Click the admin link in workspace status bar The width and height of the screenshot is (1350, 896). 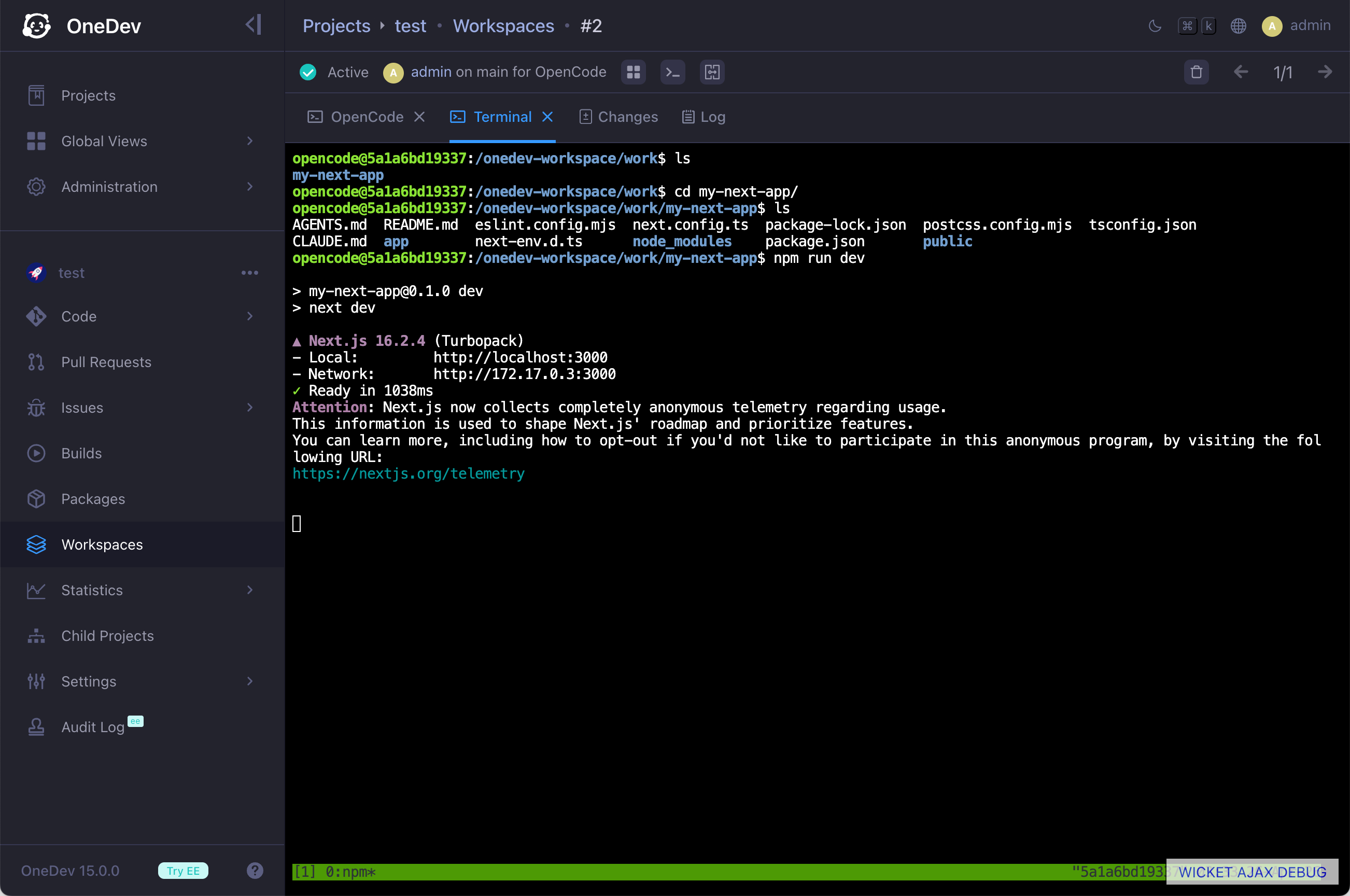click(431, 72)
